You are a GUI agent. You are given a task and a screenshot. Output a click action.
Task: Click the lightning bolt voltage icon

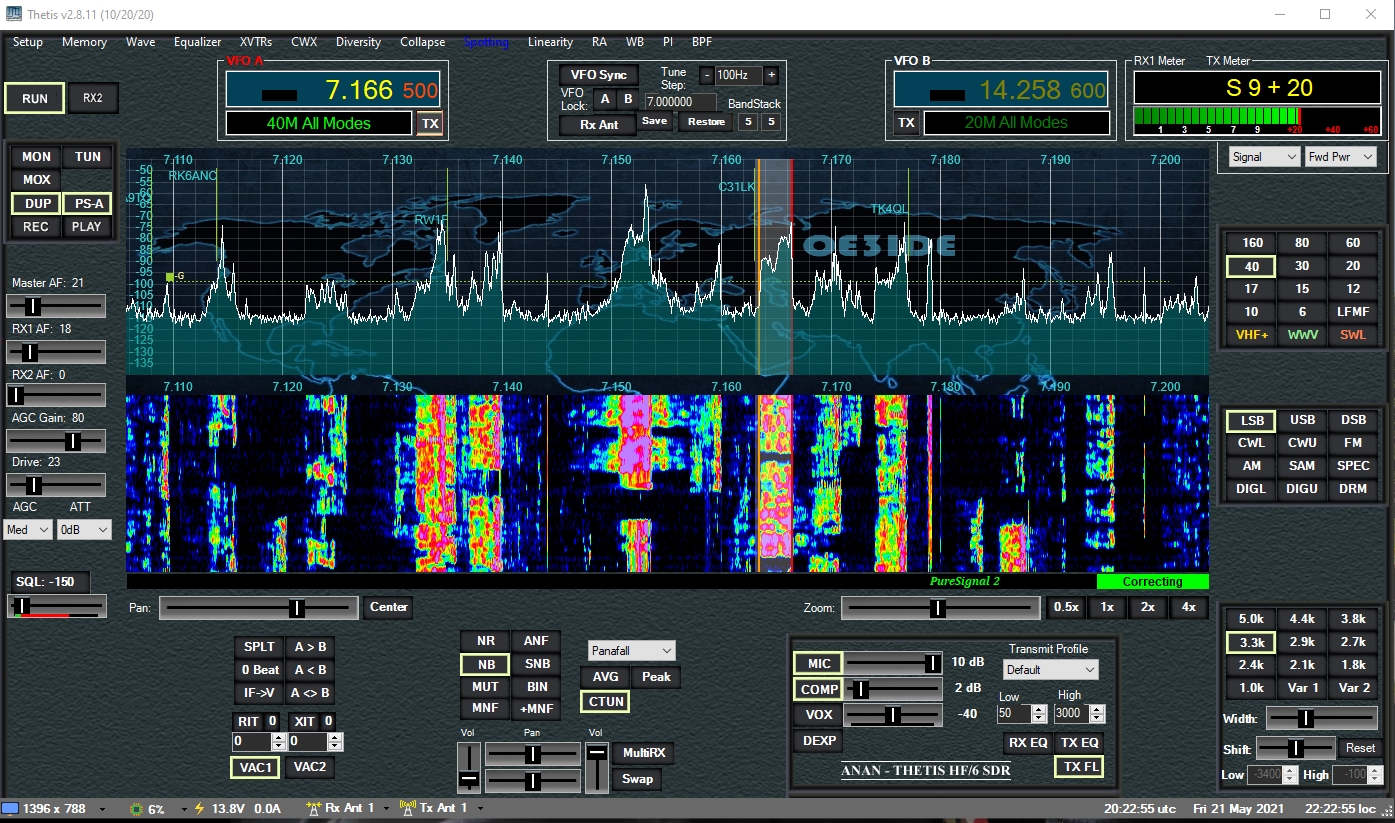point(199,808)
